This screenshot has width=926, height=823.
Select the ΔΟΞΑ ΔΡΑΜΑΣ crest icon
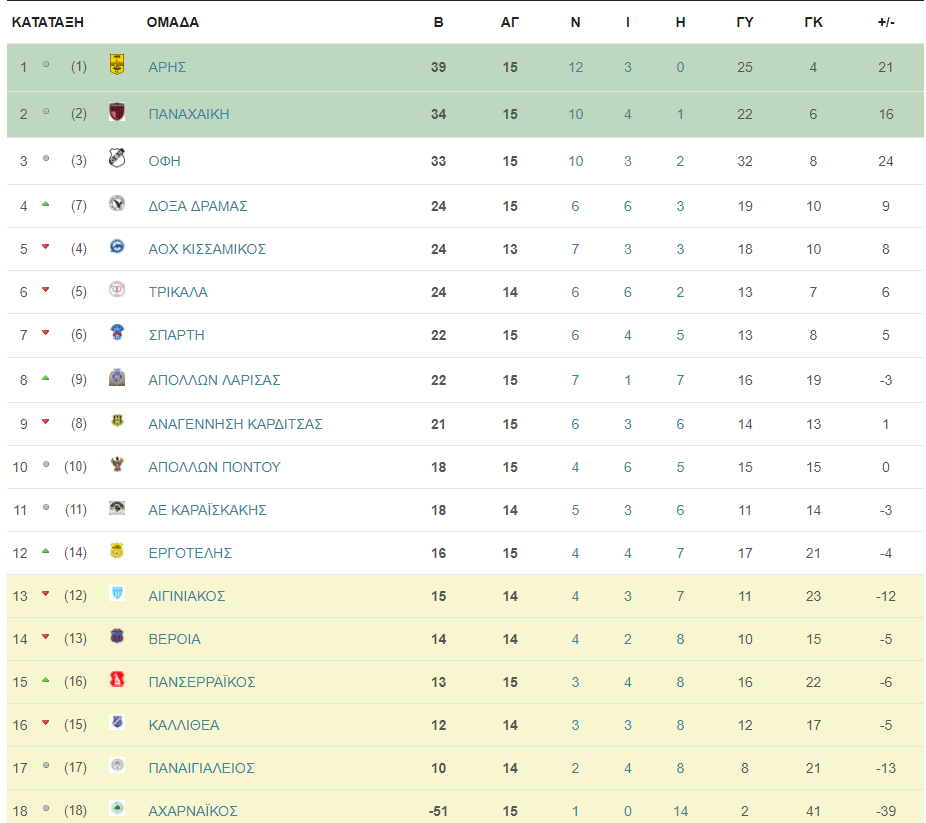coord(117,203)
